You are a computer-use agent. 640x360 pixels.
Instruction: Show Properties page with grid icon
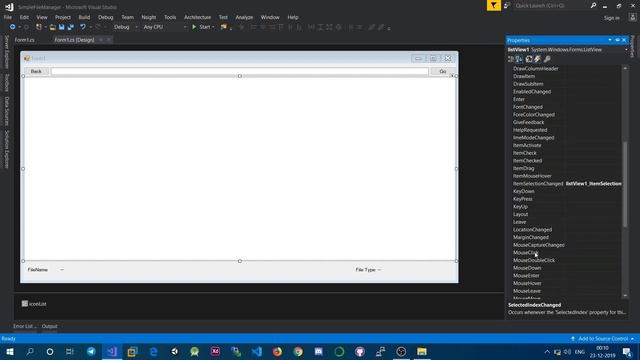coord(529,59)
